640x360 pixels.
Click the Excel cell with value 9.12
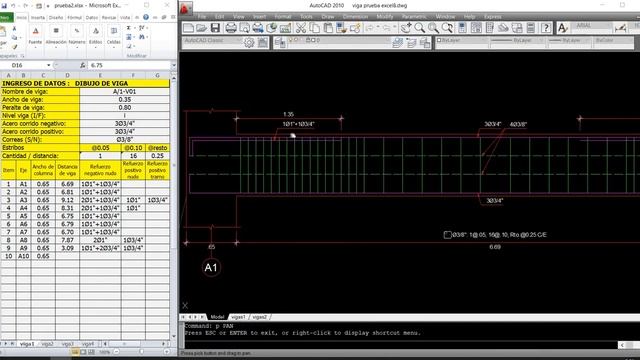(x=67, y=200)
